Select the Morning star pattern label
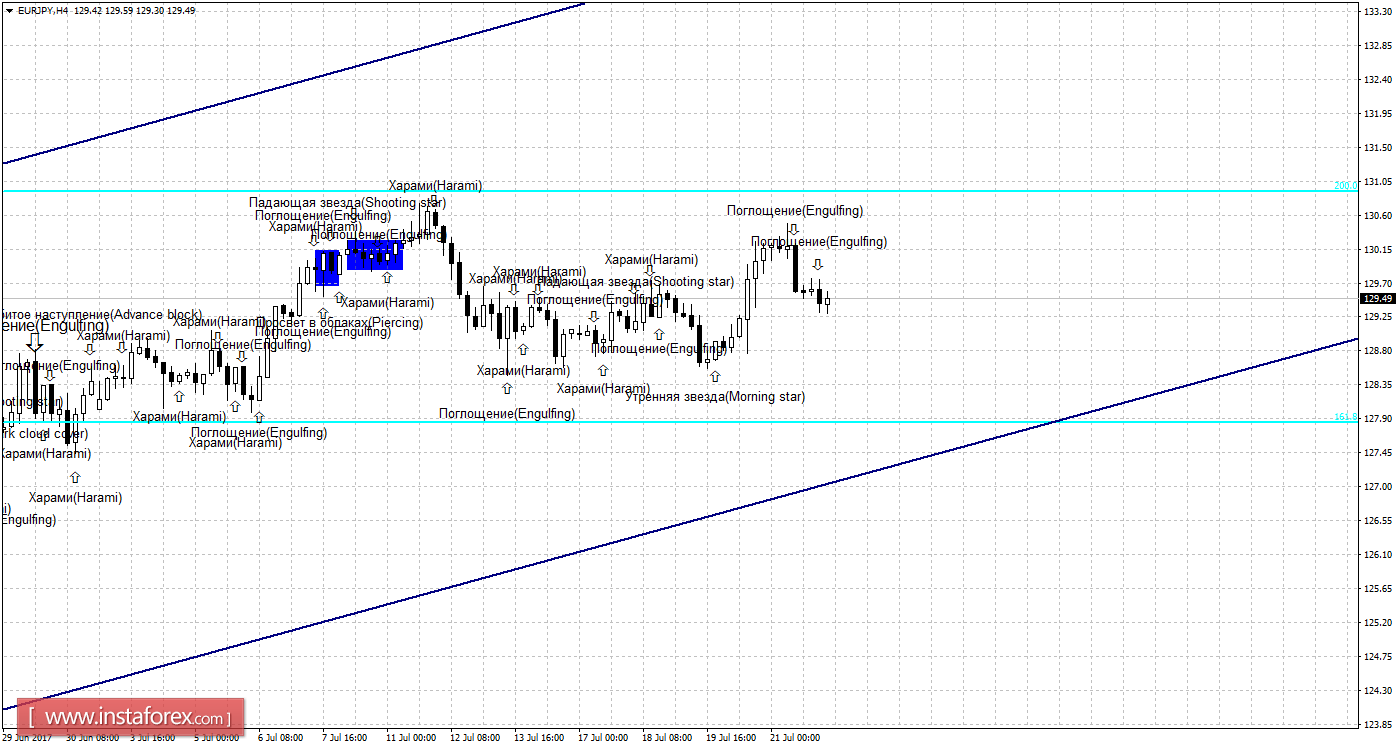This screenshot has width=1398, height=749. [x=715, y=397]
